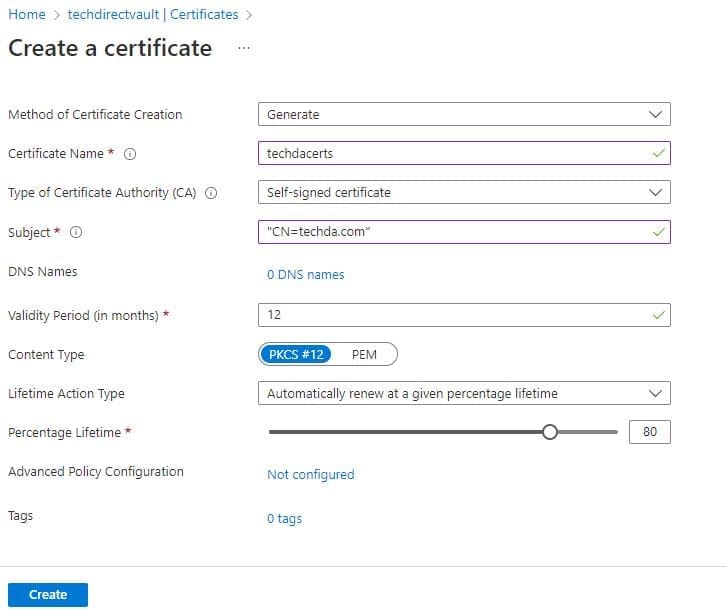
Task: Expand the Method of Certificate Creation dropdown
Action: pyautogui.click(x=463, y=114)
